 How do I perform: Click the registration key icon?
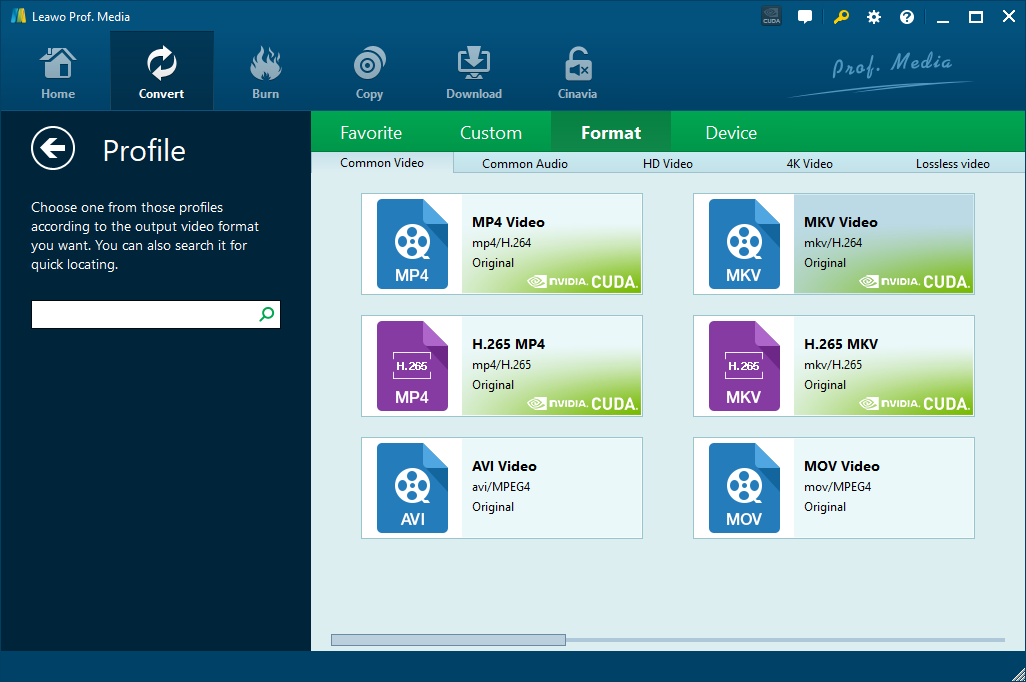(840, 16)
